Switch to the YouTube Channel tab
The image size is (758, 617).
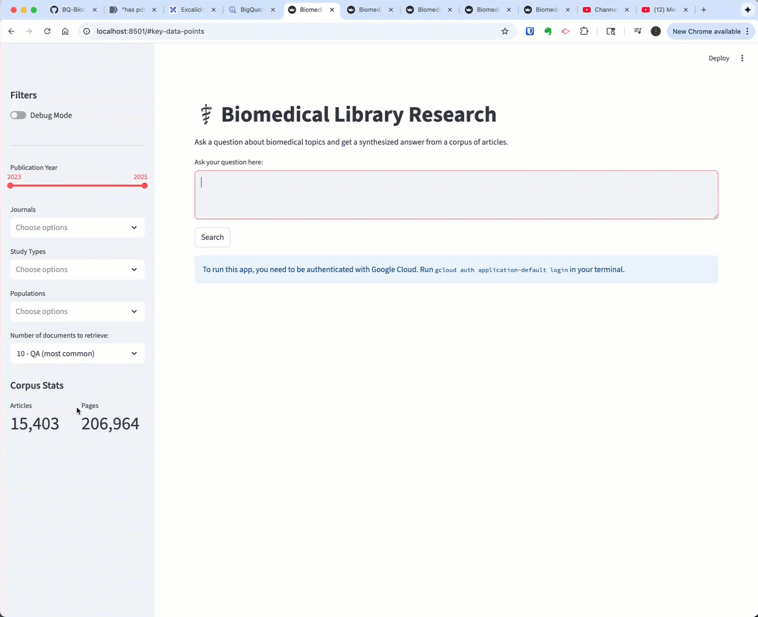pyautogui.click(x=605, y=10)
